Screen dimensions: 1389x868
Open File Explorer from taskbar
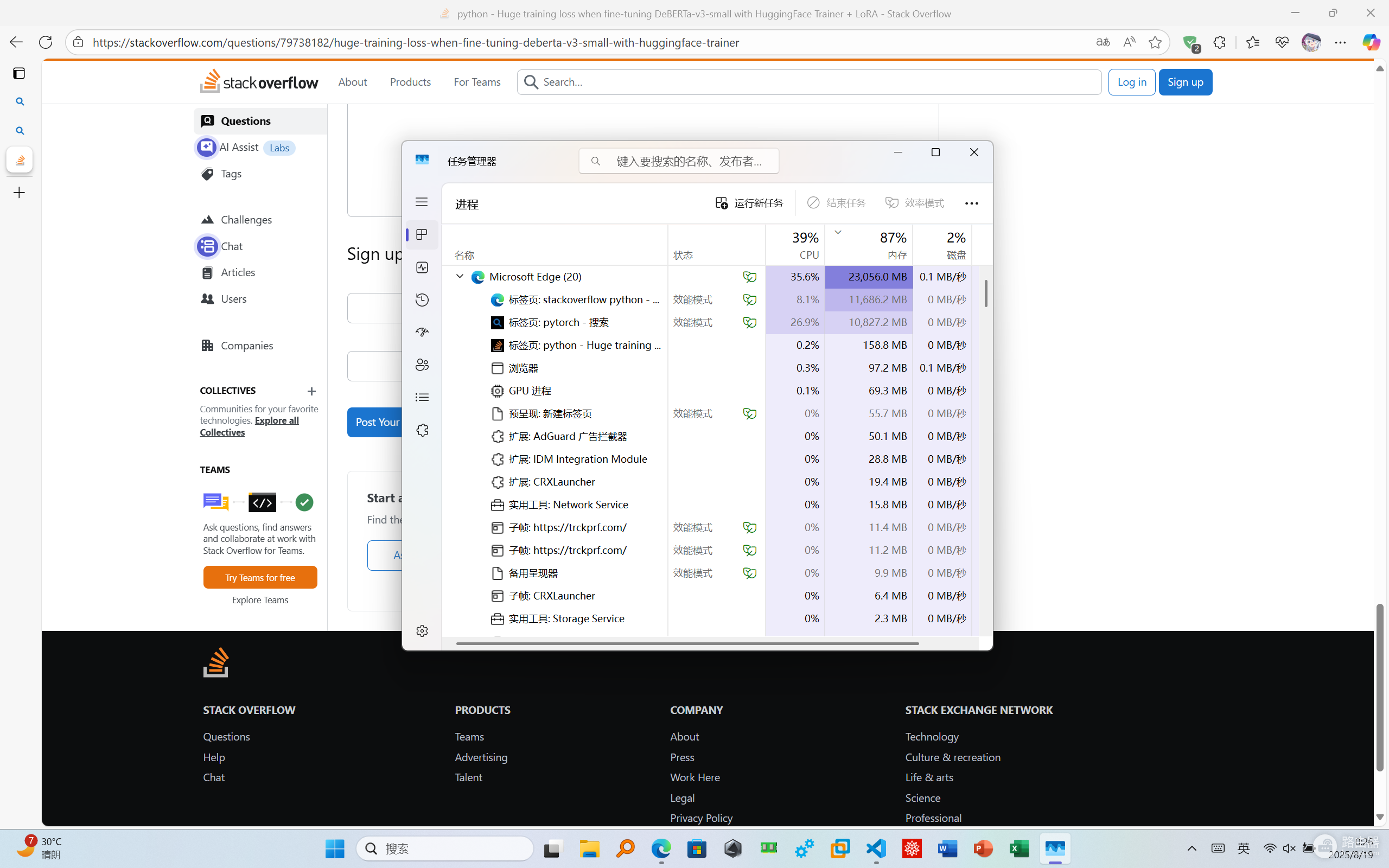(589, 848)
